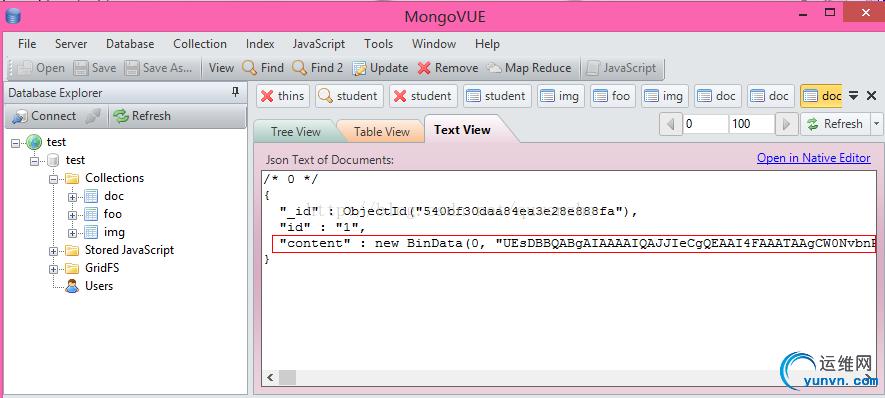Select the GridFS tree item

click(x=102, y=268)
